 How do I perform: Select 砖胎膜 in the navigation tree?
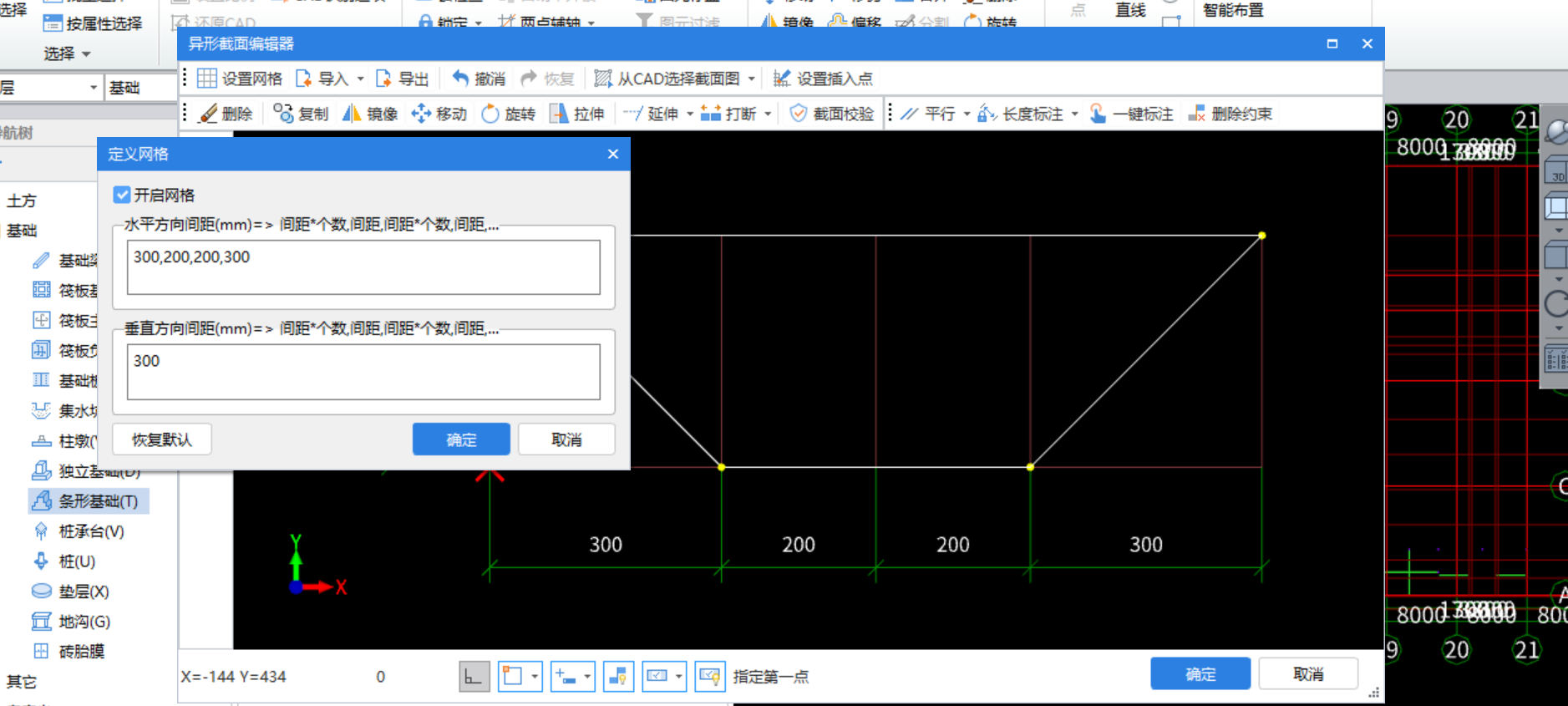tap(69, 652)
